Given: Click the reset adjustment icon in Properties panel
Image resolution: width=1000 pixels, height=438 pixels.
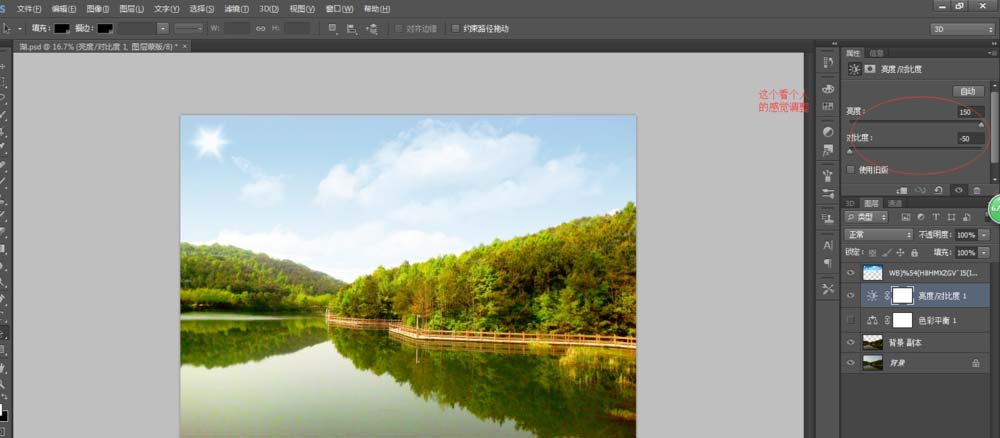Looking at the screenshot, I should click(939, 190).
